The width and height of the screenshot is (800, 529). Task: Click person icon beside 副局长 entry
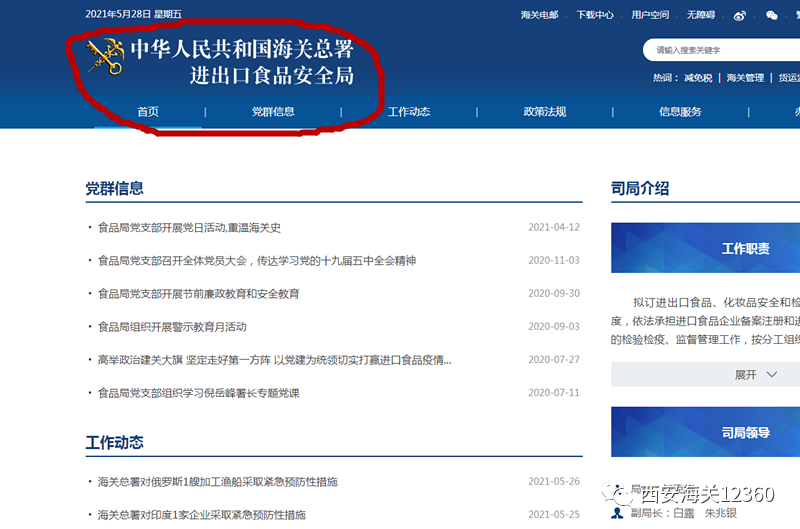click(619, 512)
